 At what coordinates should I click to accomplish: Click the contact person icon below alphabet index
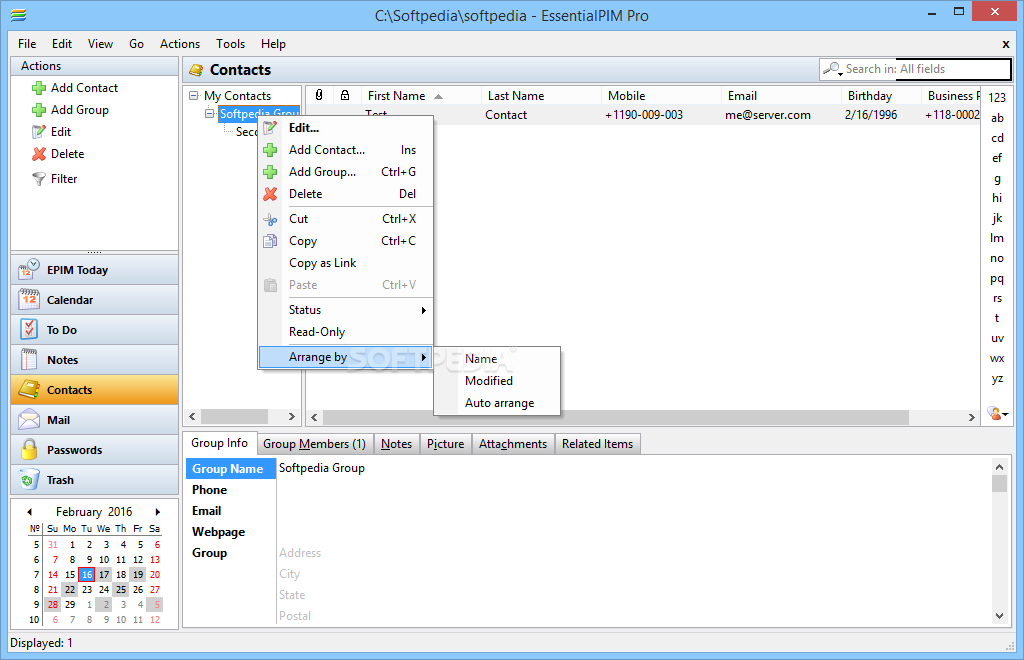click(997, 413)
